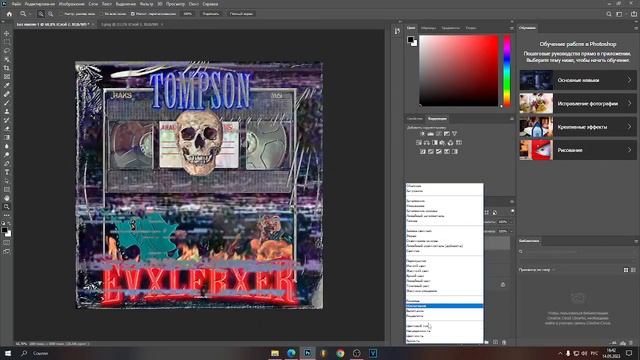
Task: Choose the zoom-out mode icon
Action: coord(51,14)
